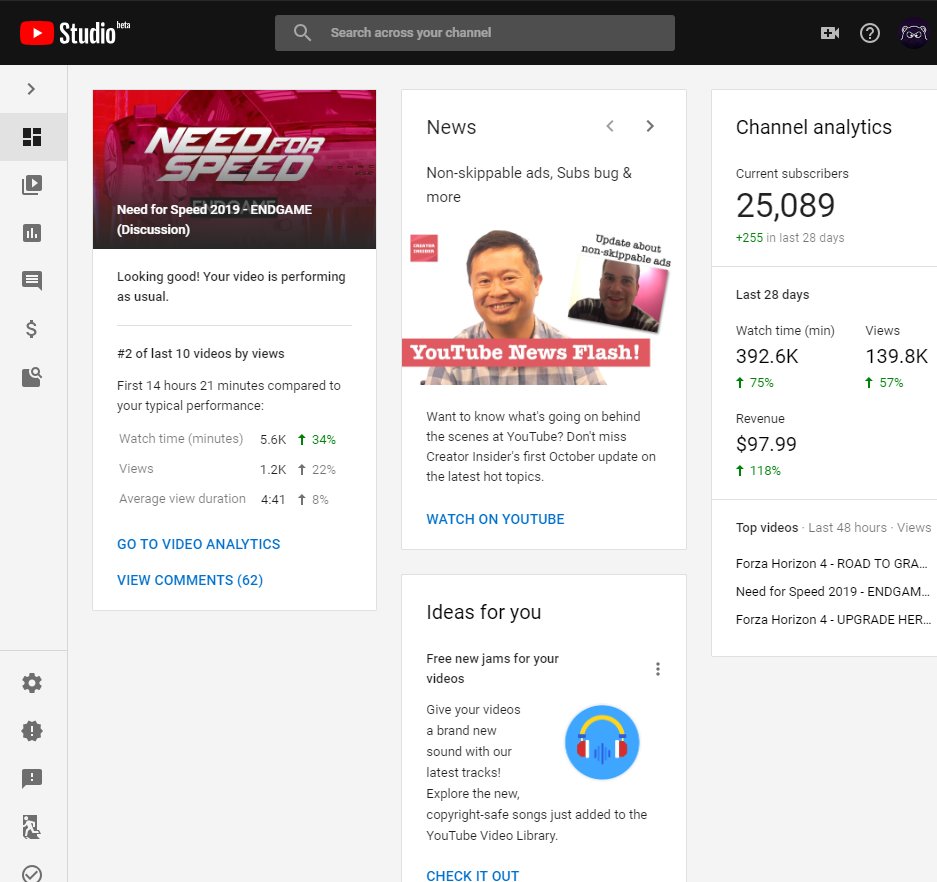The image size is (937, 882).
Task: Open Settings gear in sidebar
Action: pos(32,682)
